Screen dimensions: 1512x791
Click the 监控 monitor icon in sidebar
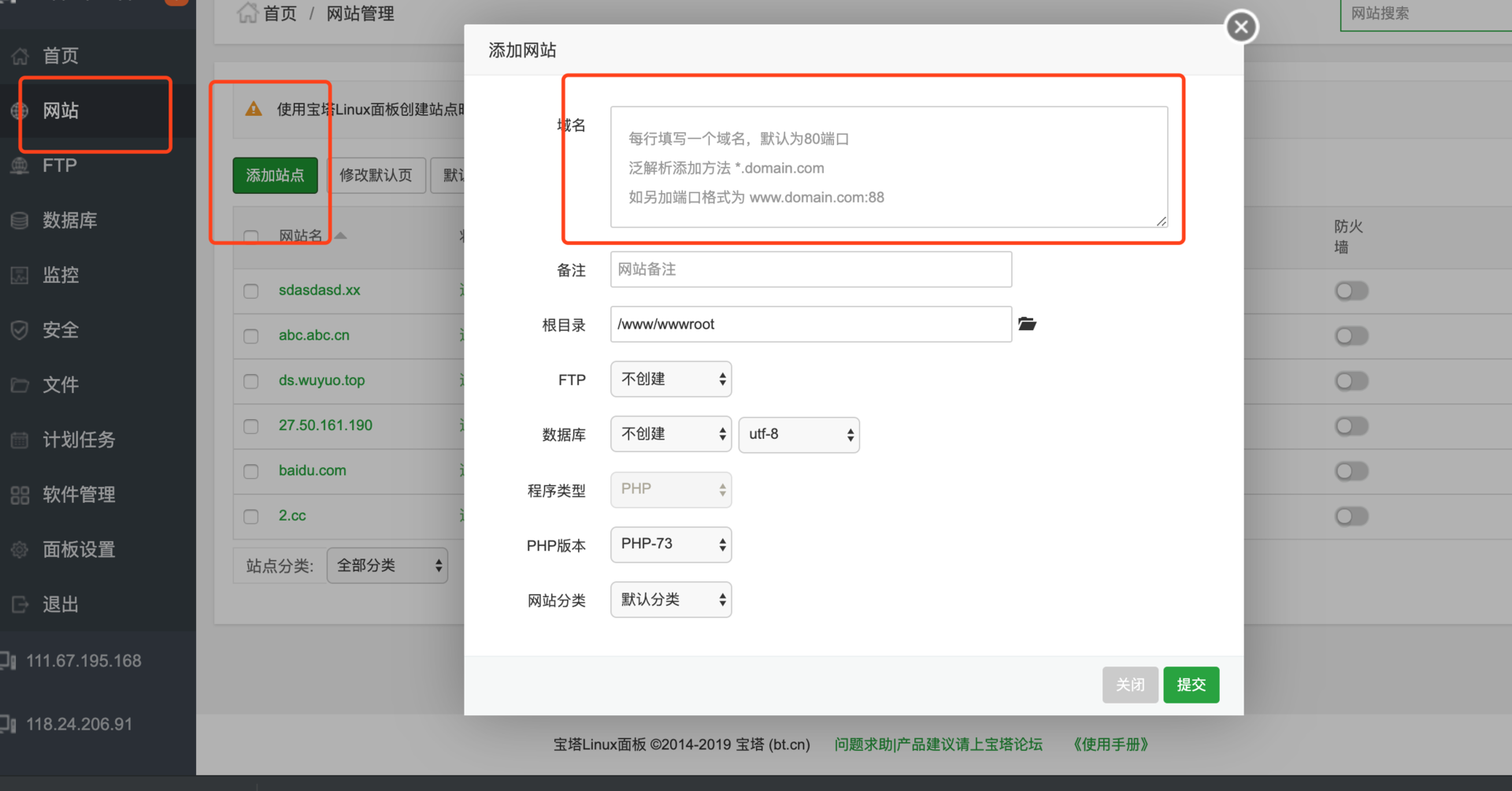(x=20, y=275)
